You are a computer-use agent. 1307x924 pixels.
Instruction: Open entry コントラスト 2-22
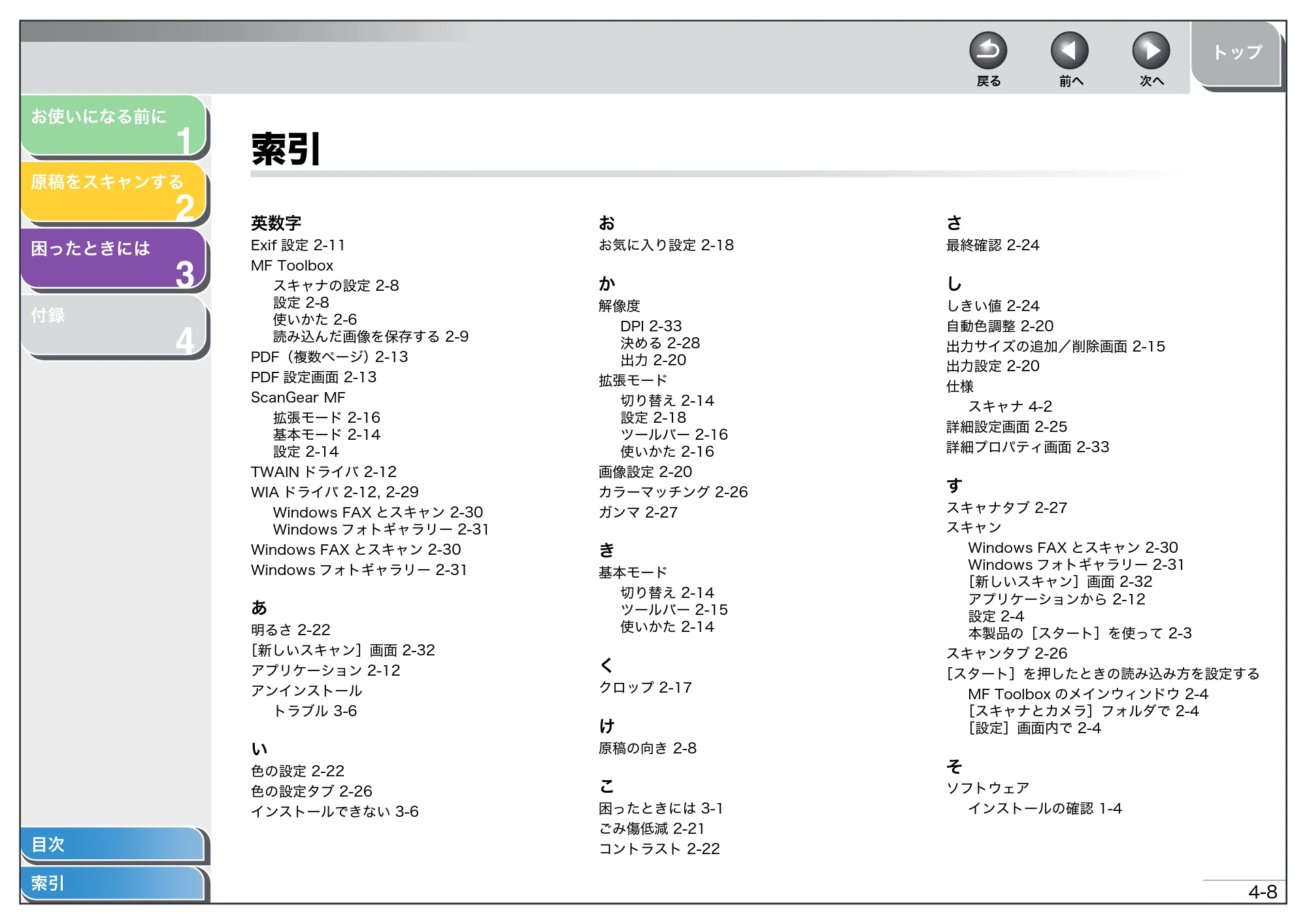(659, 849)
